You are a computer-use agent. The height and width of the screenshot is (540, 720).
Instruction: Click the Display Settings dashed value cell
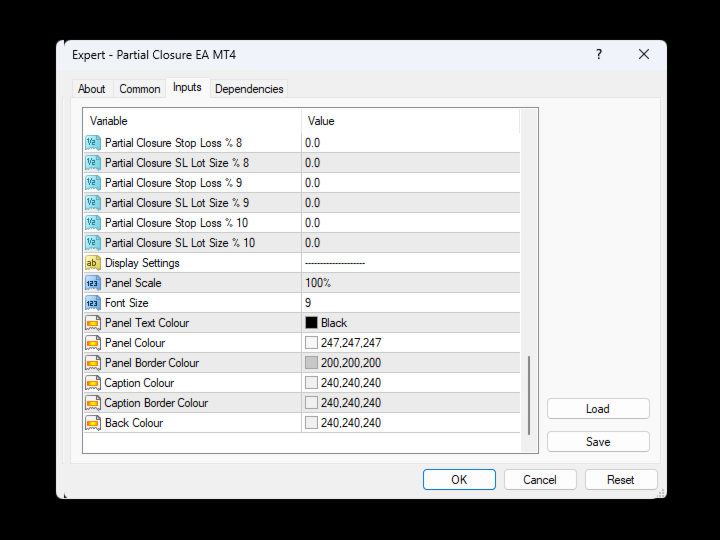coord(411,263)
